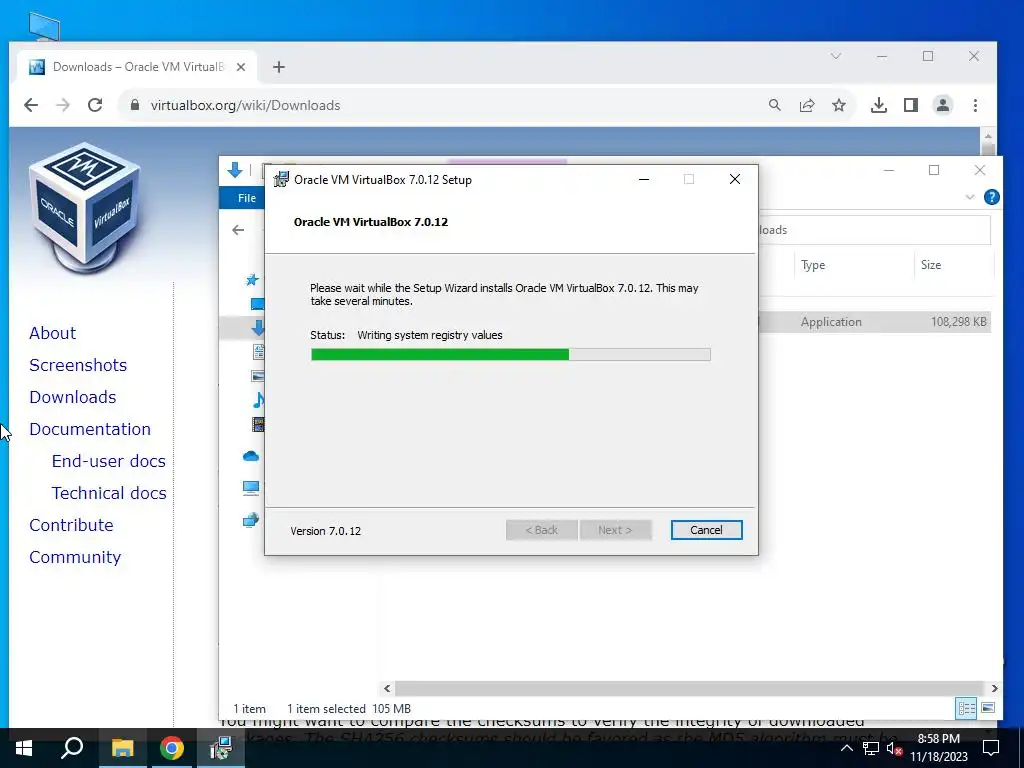This screenshot has height=768, width=1024.
Task: Expand Chrome's tab search chevron
Action: click(x=836, y=57)
